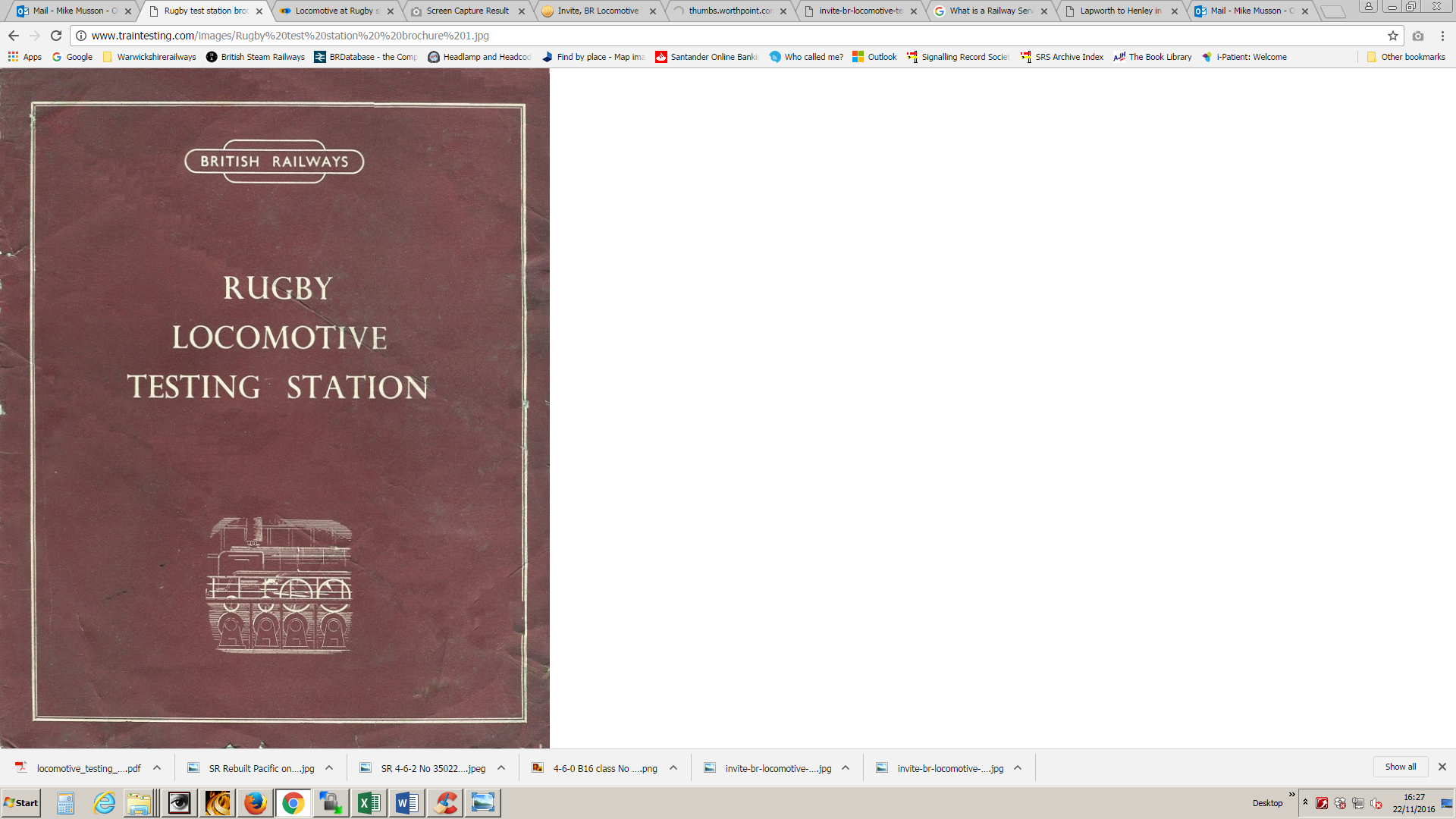Launch Internet Explorer from the taskbar

coord(104,803)
